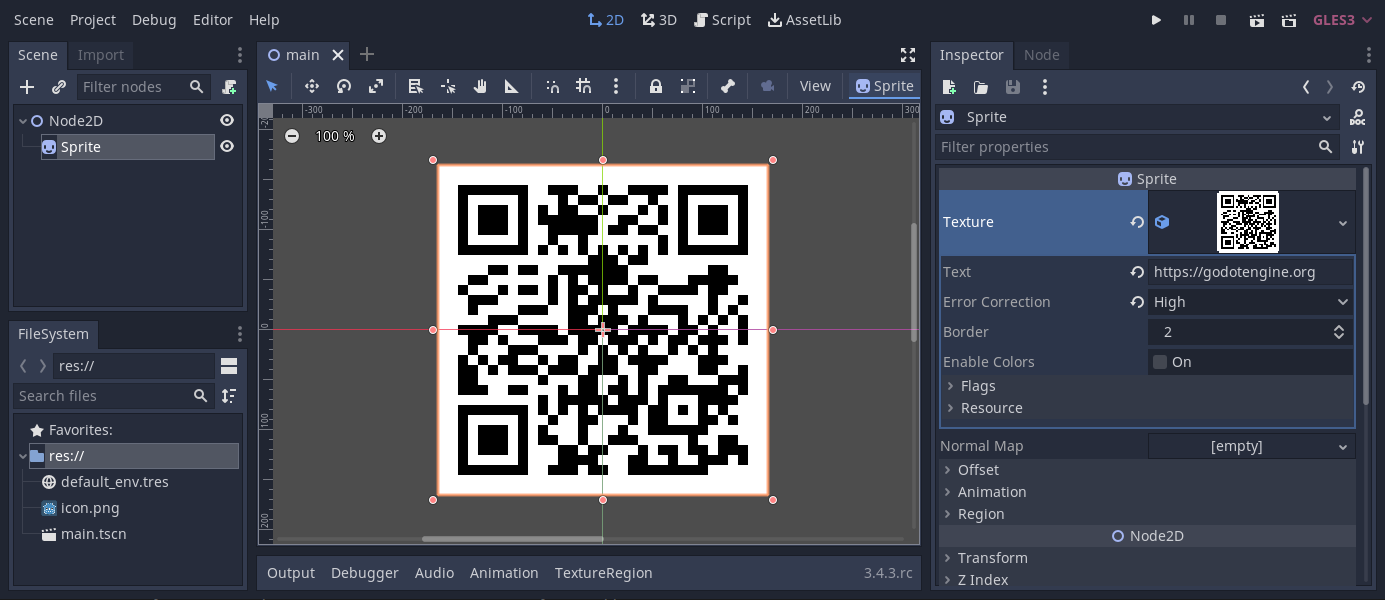
Task: Select the pivot change tool
Action: coord(448,86)
